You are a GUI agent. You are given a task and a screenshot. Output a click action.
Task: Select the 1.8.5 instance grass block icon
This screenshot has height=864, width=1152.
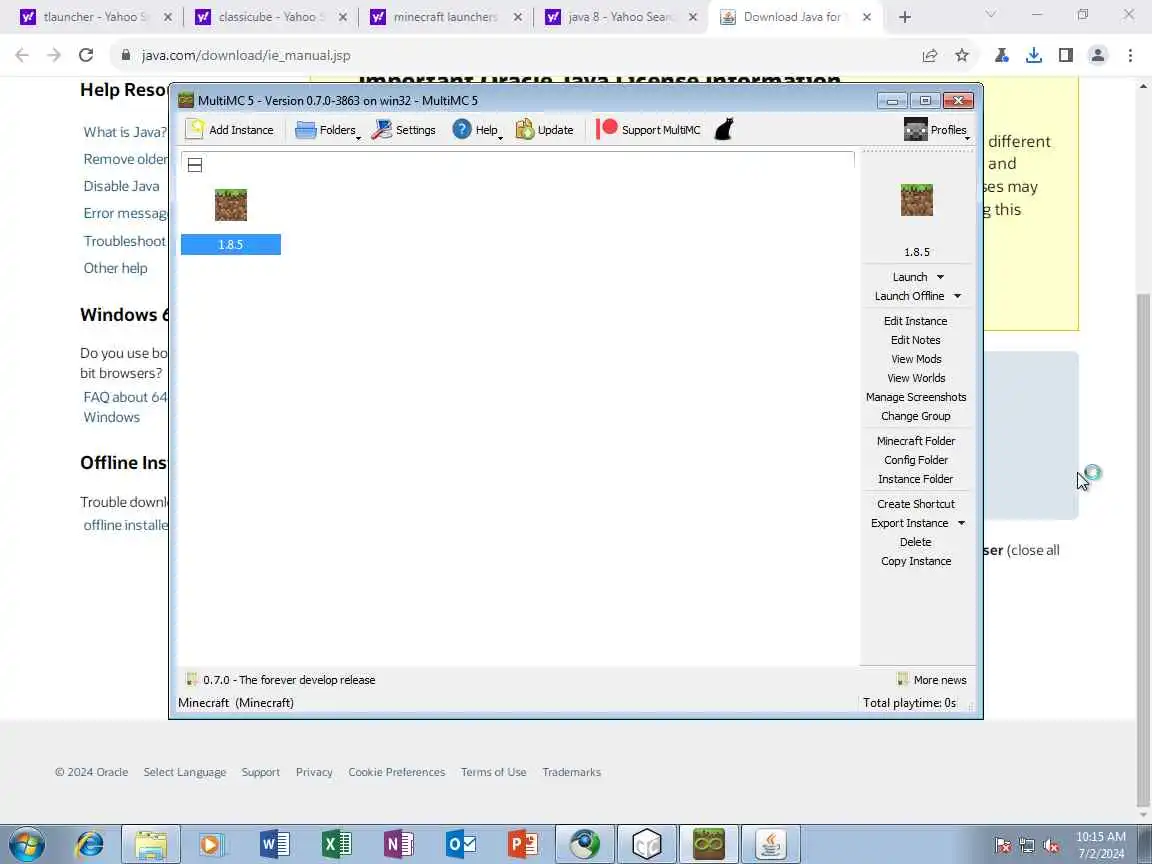pyautogui.click(x=231, y=205)
